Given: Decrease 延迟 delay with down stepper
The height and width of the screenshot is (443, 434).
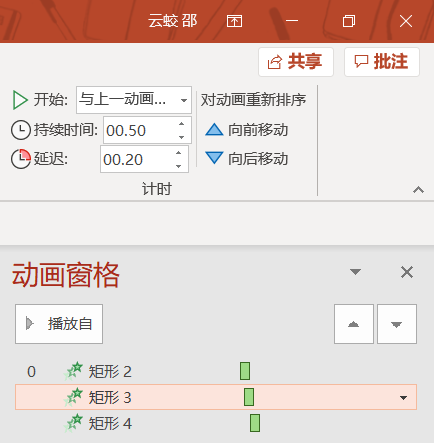Looking at the screenshot, I should coord(179,166).
